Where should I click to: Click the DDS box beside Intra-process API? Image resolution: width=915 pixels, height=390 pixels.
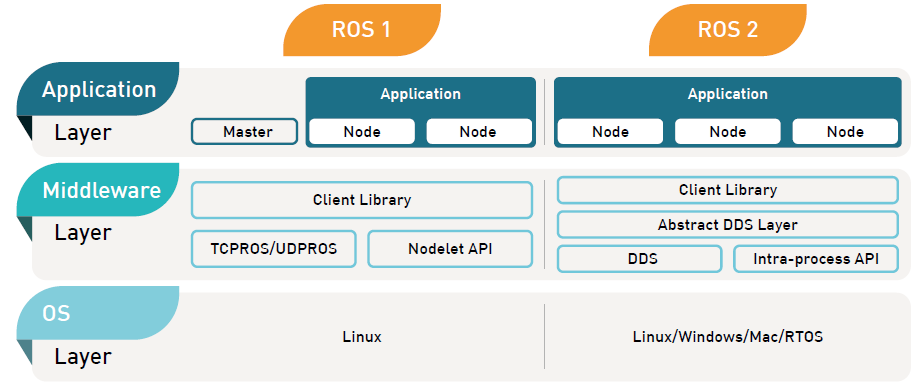point(640,259)
